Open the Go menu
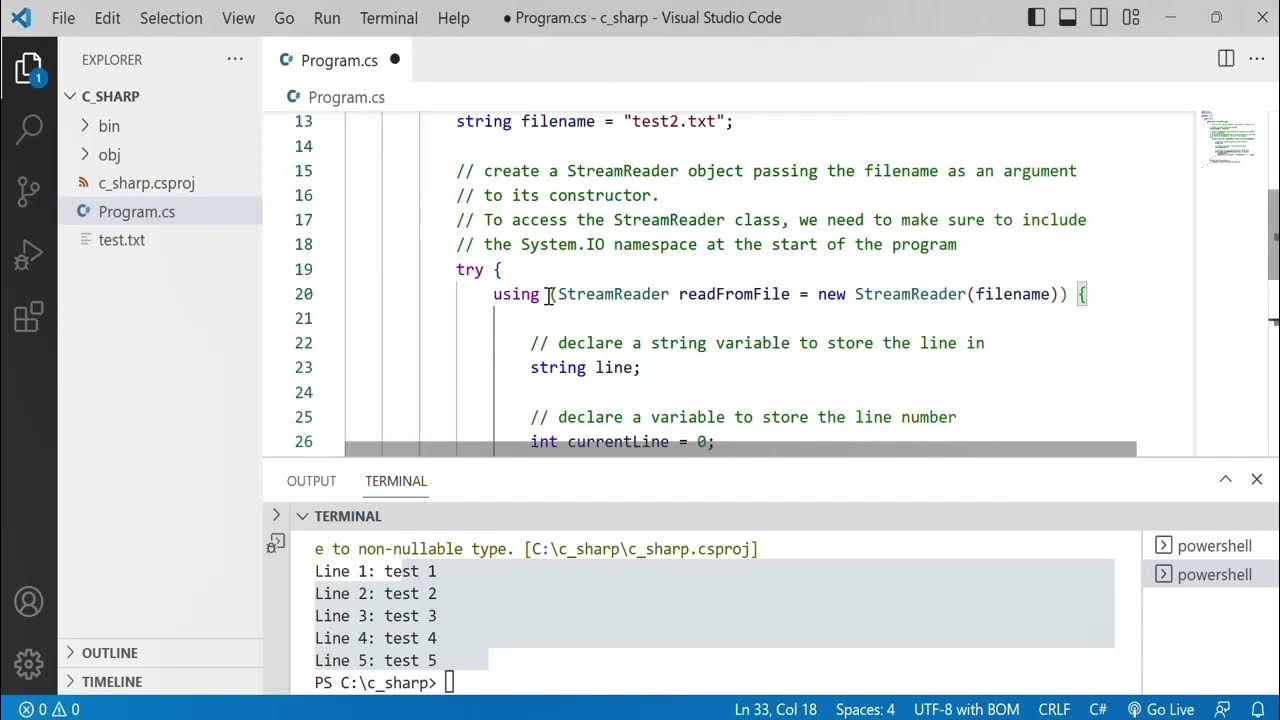The height and width of the screenshot is (720, 1280). (284, 17)
